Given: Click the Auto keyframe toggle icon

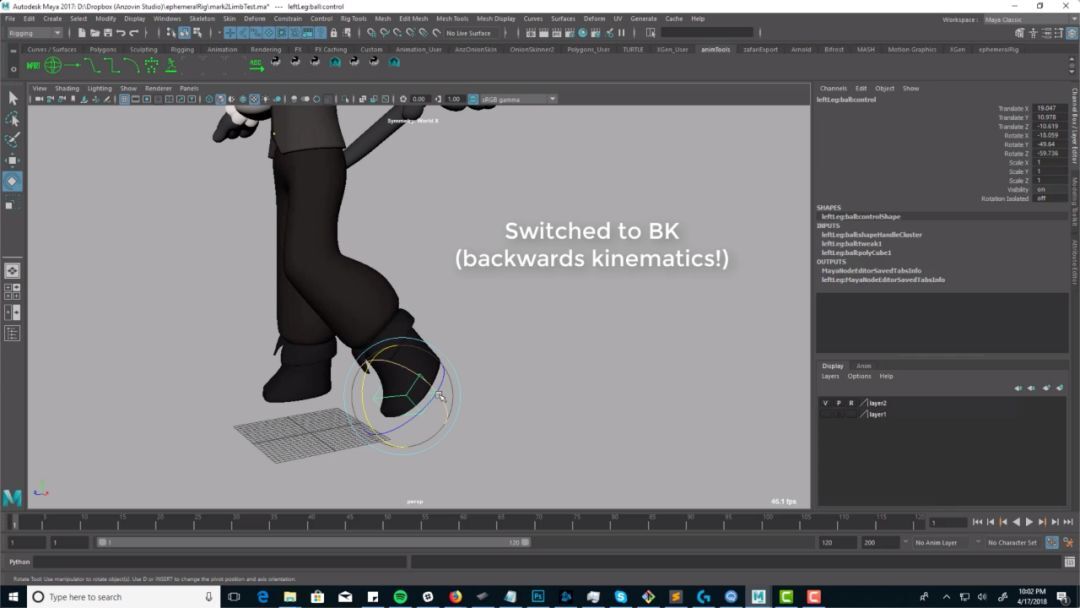Looking at the screenshot, I should coord(1052,542).
